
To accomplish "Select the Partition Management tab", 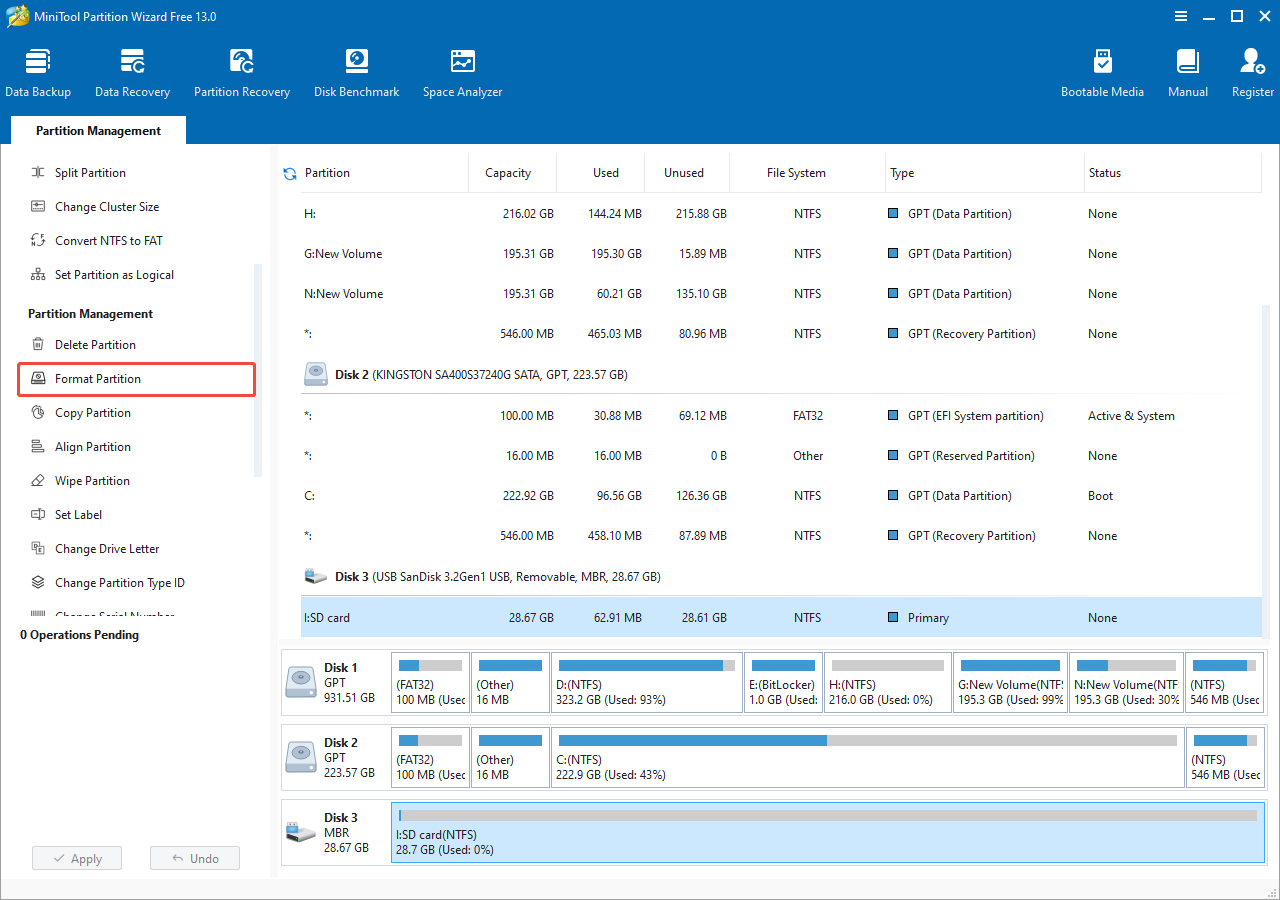I will pyautogui.click(x=98, y=131).
